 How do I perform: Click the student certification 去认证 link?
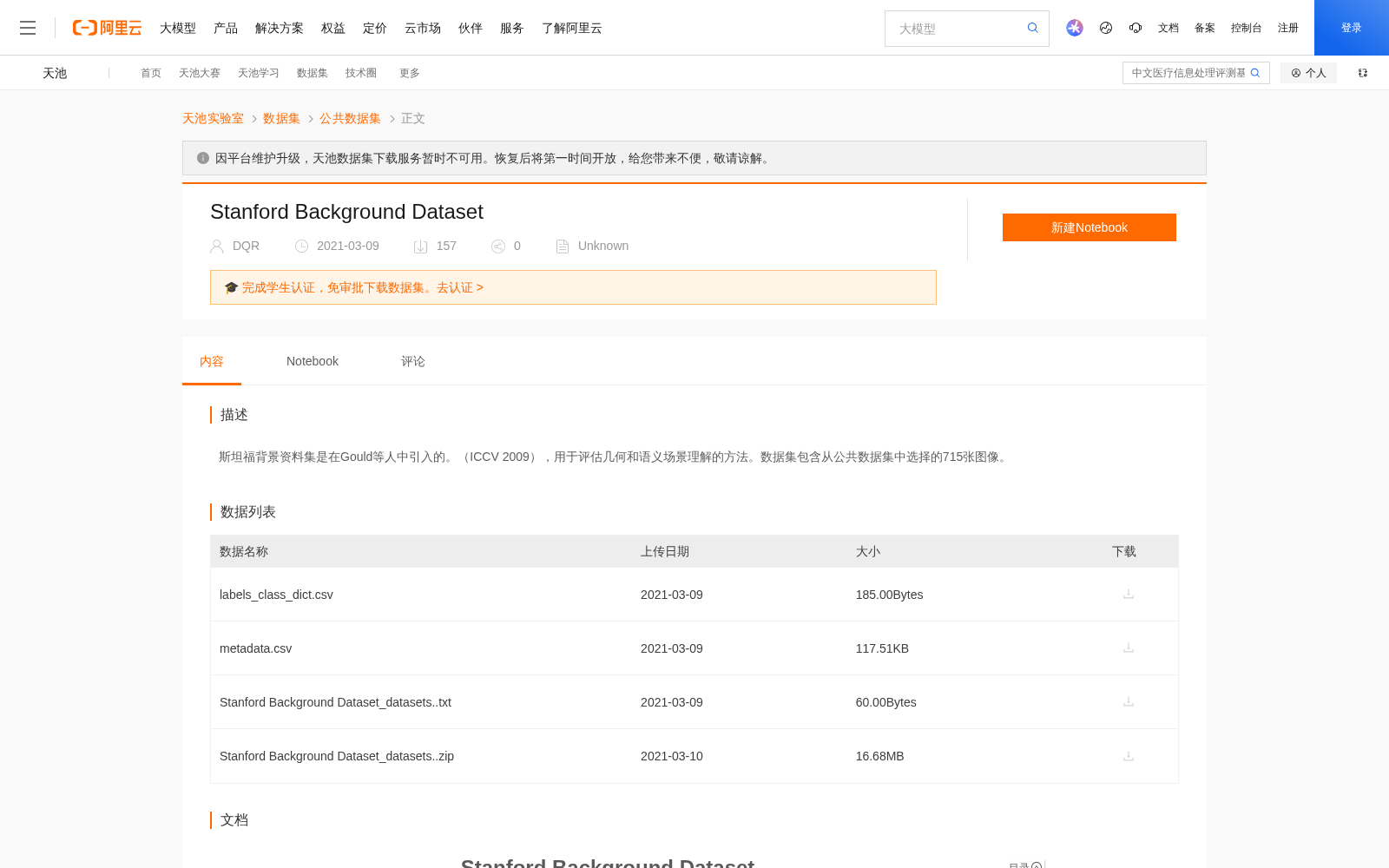coord(460,287)
